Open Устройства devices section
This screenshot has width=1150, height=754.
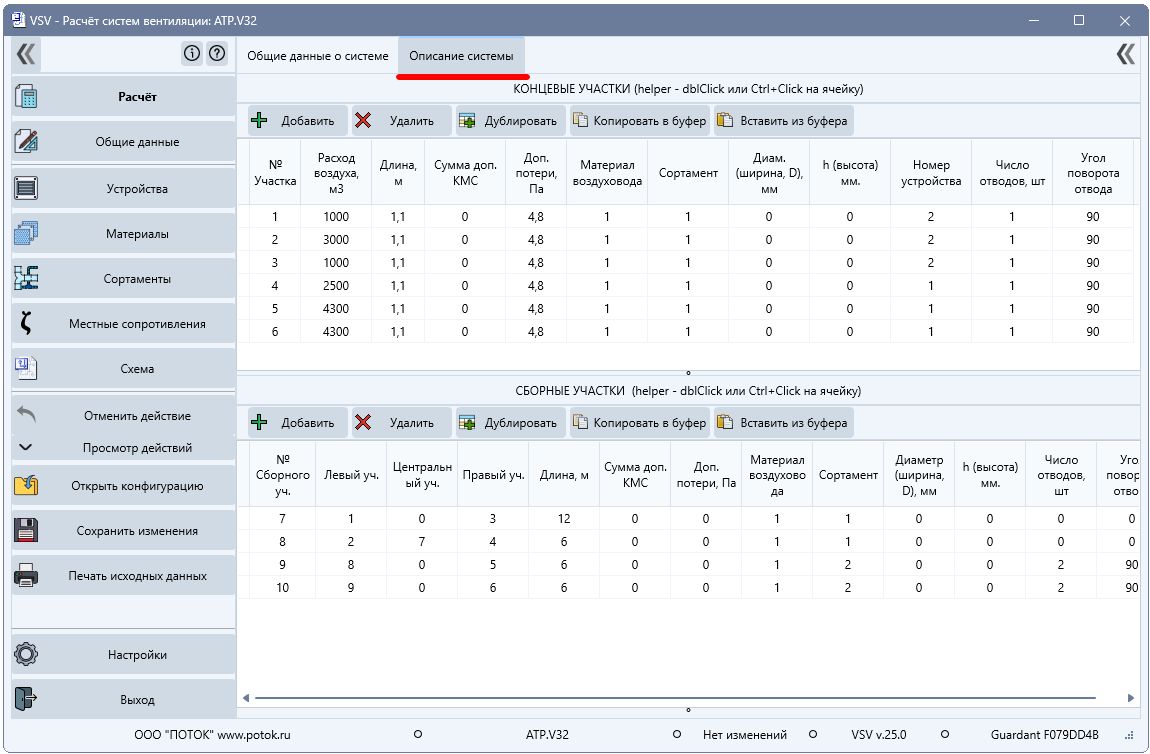click(x=123, y=188)
